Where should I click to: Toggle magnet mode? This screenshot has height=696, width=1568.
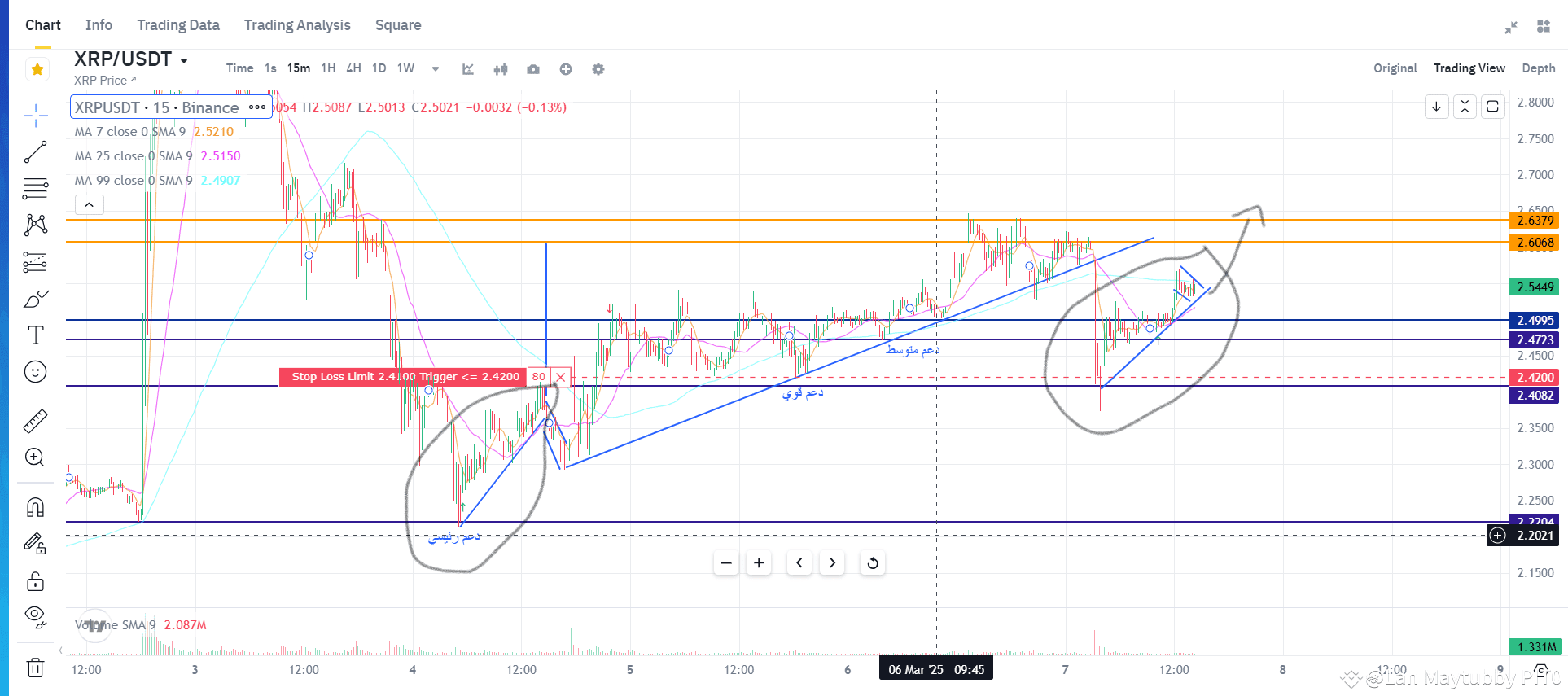(35, 507)
